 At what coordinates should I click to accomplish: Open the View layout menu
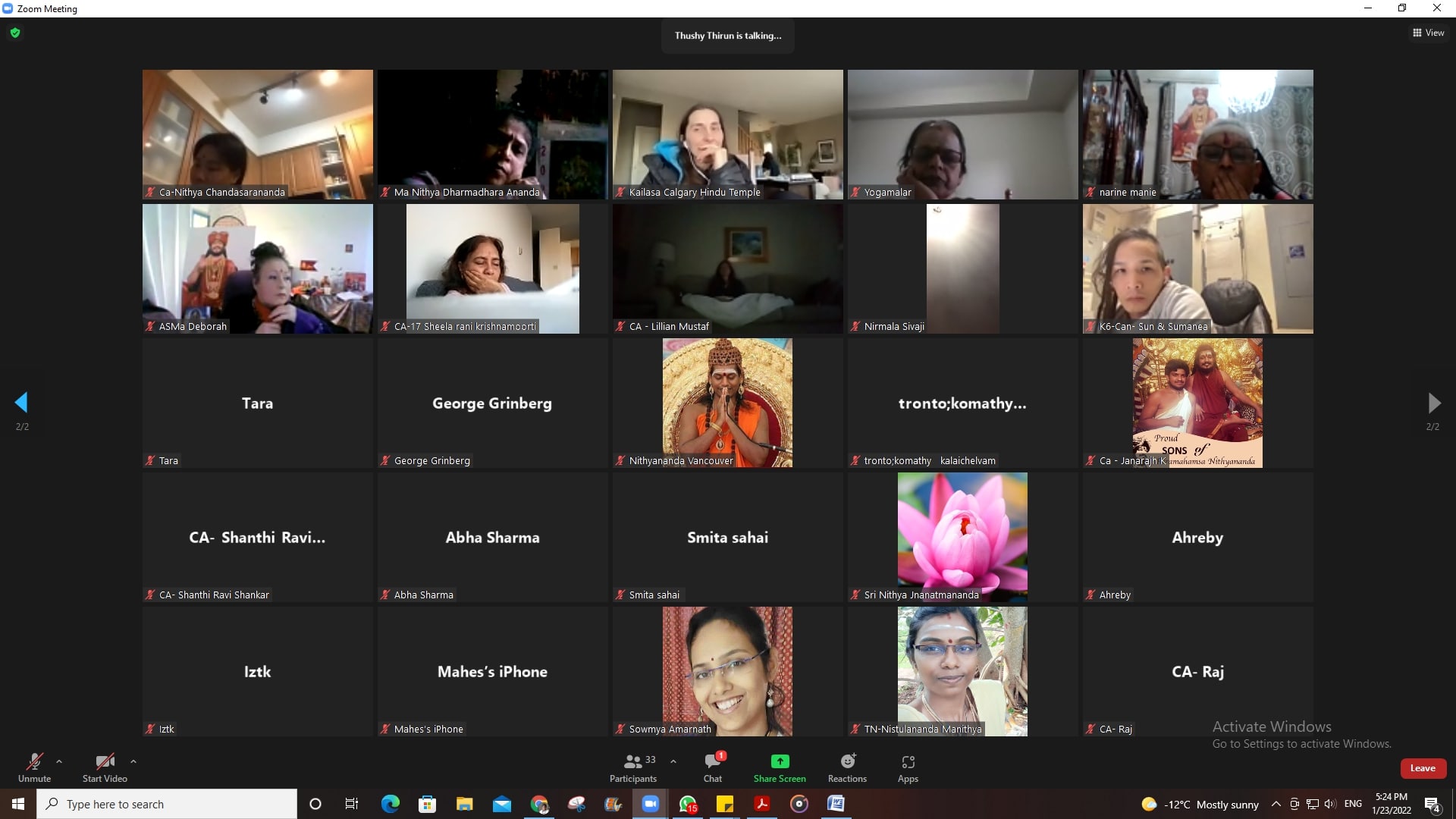point(1428,33)
